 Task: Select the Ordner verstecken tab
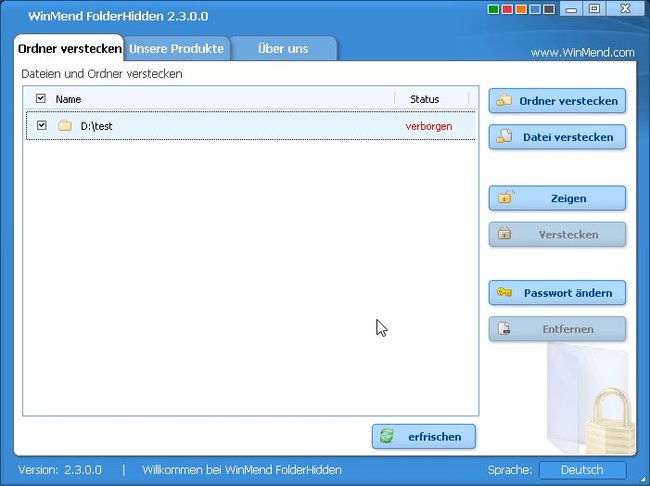click(69, 49)
